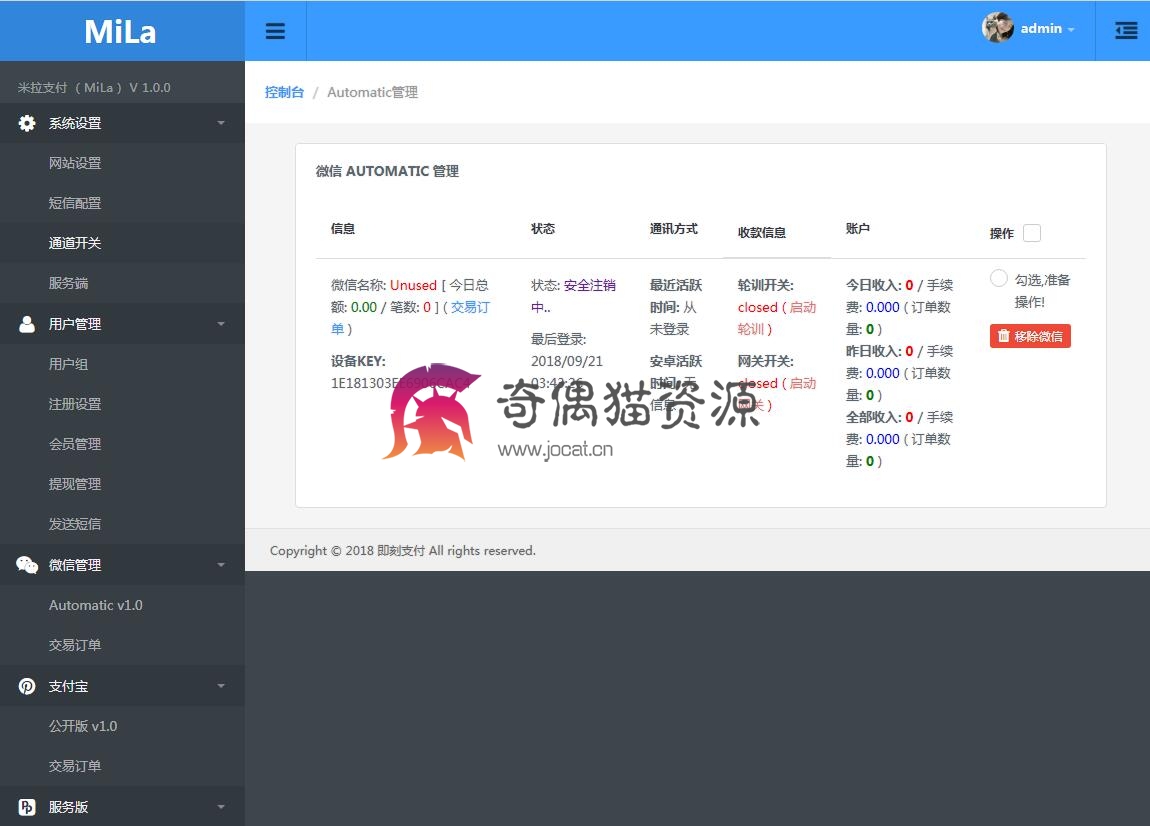Click the icon beside 服务版
The height and width of the screenshot is (826, 1150).
coord(27,807)
